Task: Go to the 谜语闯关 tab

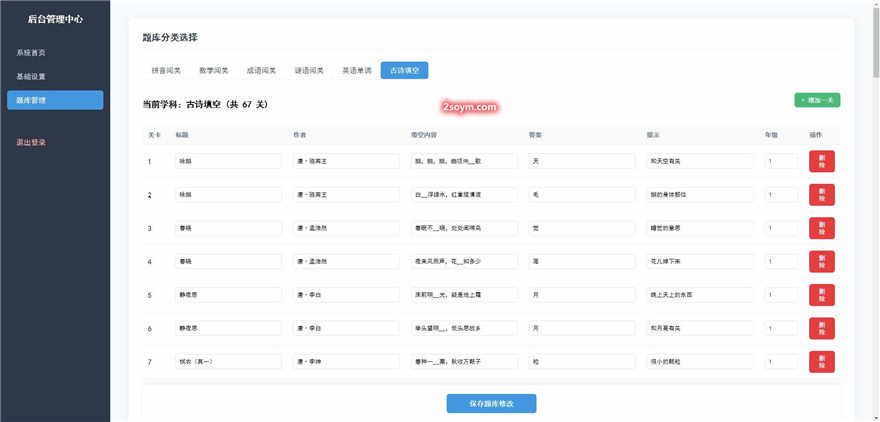Action: pyautogui.click(x=309, y=71)
